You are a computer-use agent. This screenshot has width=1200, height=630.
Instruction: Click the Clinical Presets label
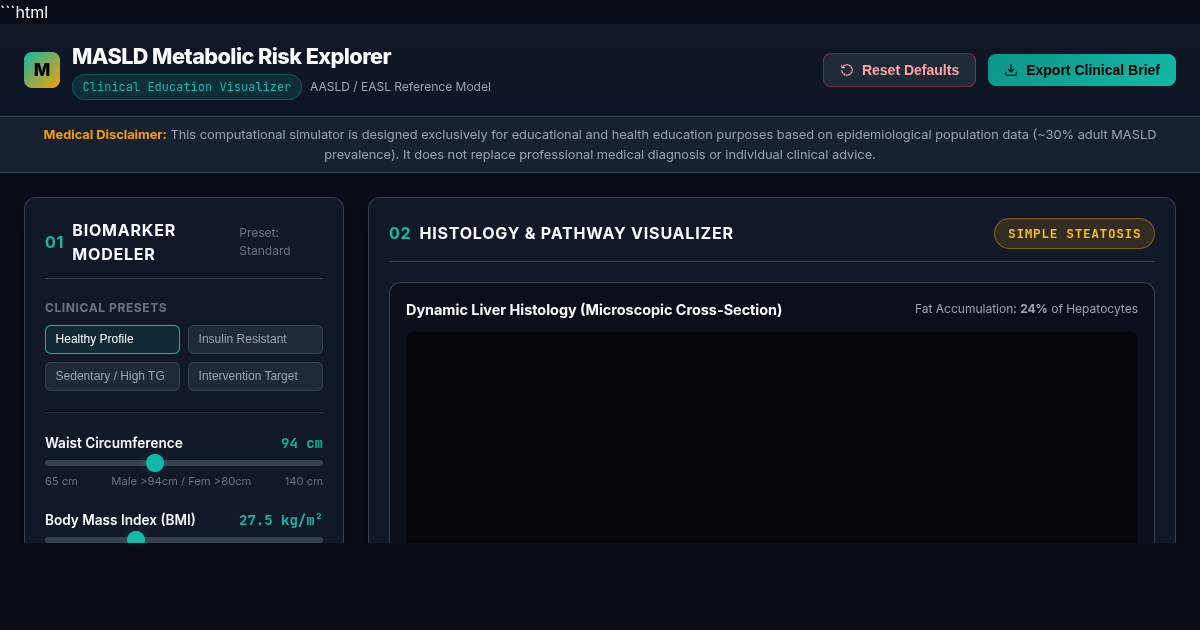coord(106,308)
